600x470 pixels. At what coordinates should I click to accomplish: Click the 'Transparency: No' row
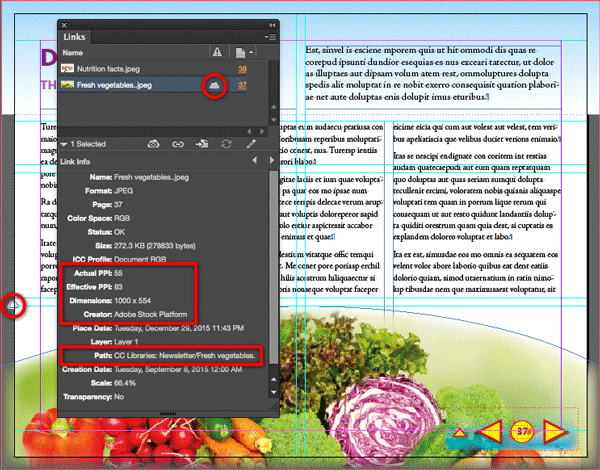93,397
